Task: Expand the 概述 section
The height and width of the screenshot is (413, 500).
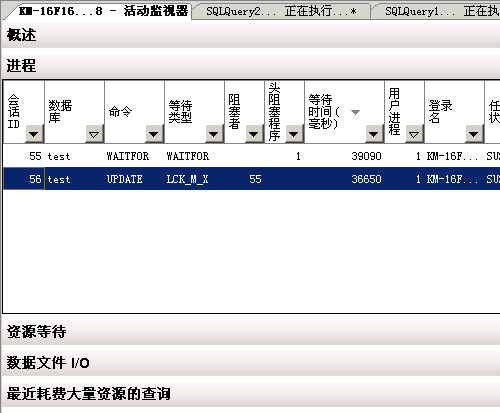Action: click(251, 35)
